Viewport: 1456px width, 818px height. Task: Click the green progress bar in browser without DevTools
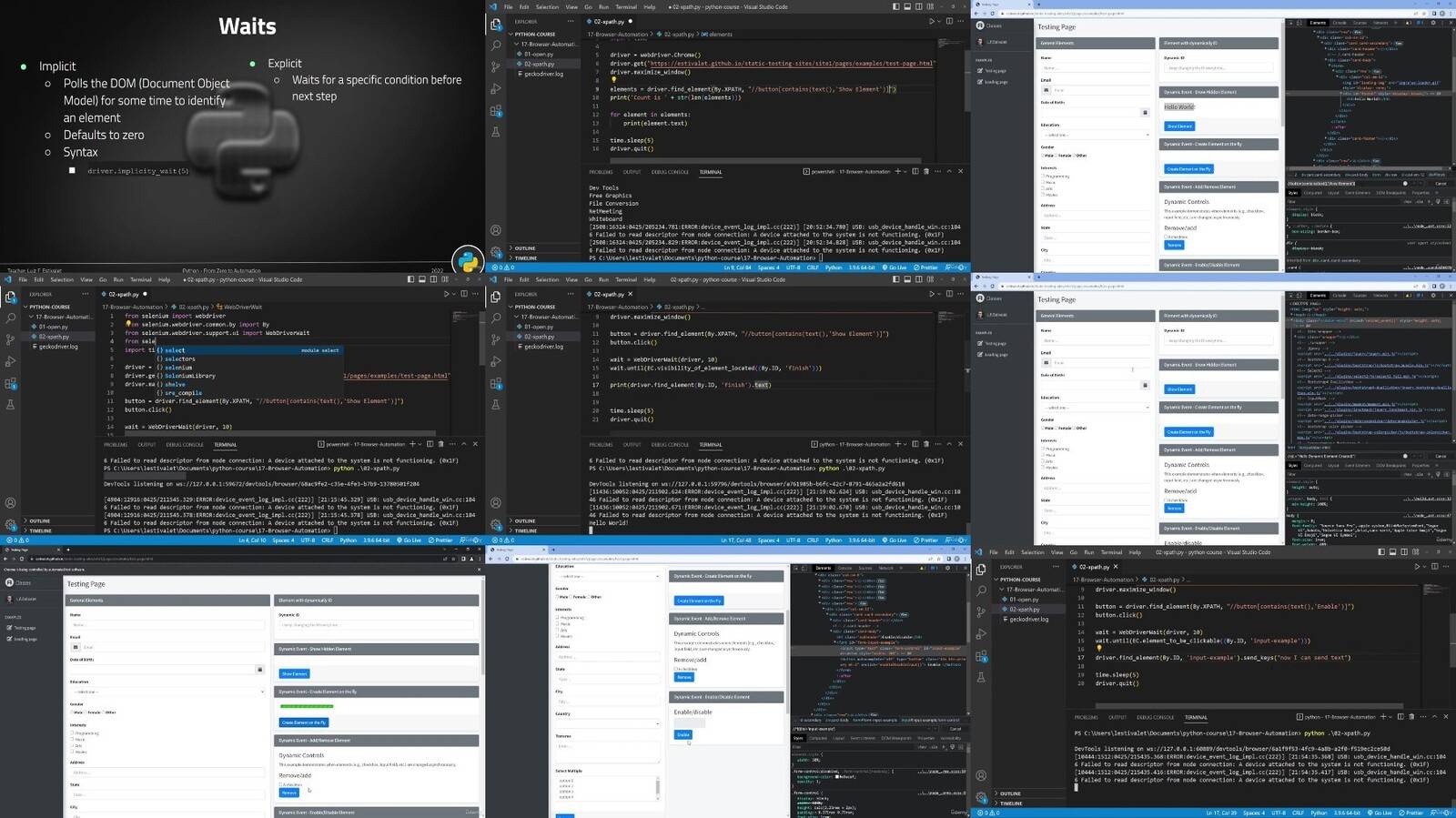307,706
